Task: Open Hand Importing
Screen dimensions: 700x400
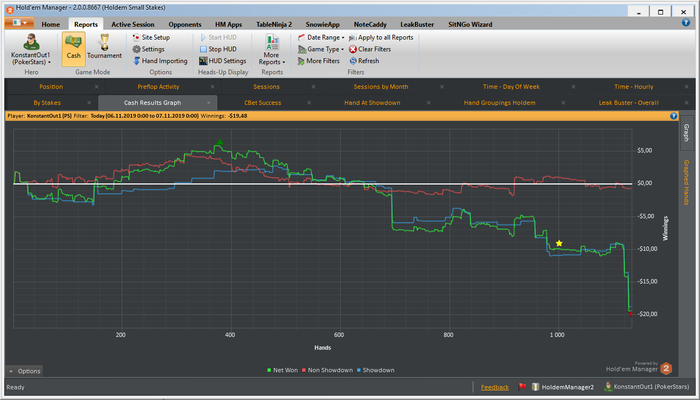Action: (x=160, y=61)
